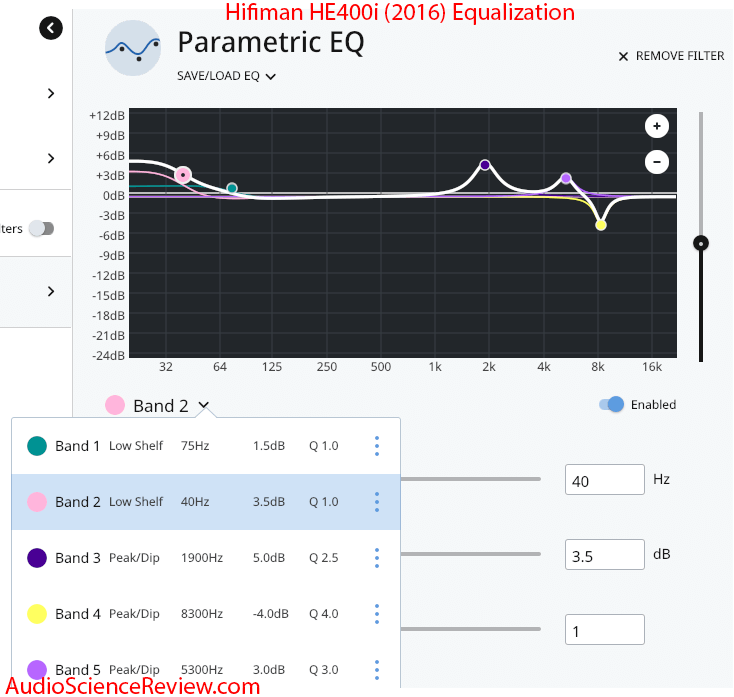Select the teal Band 1 node on graph

coord(232,188)
